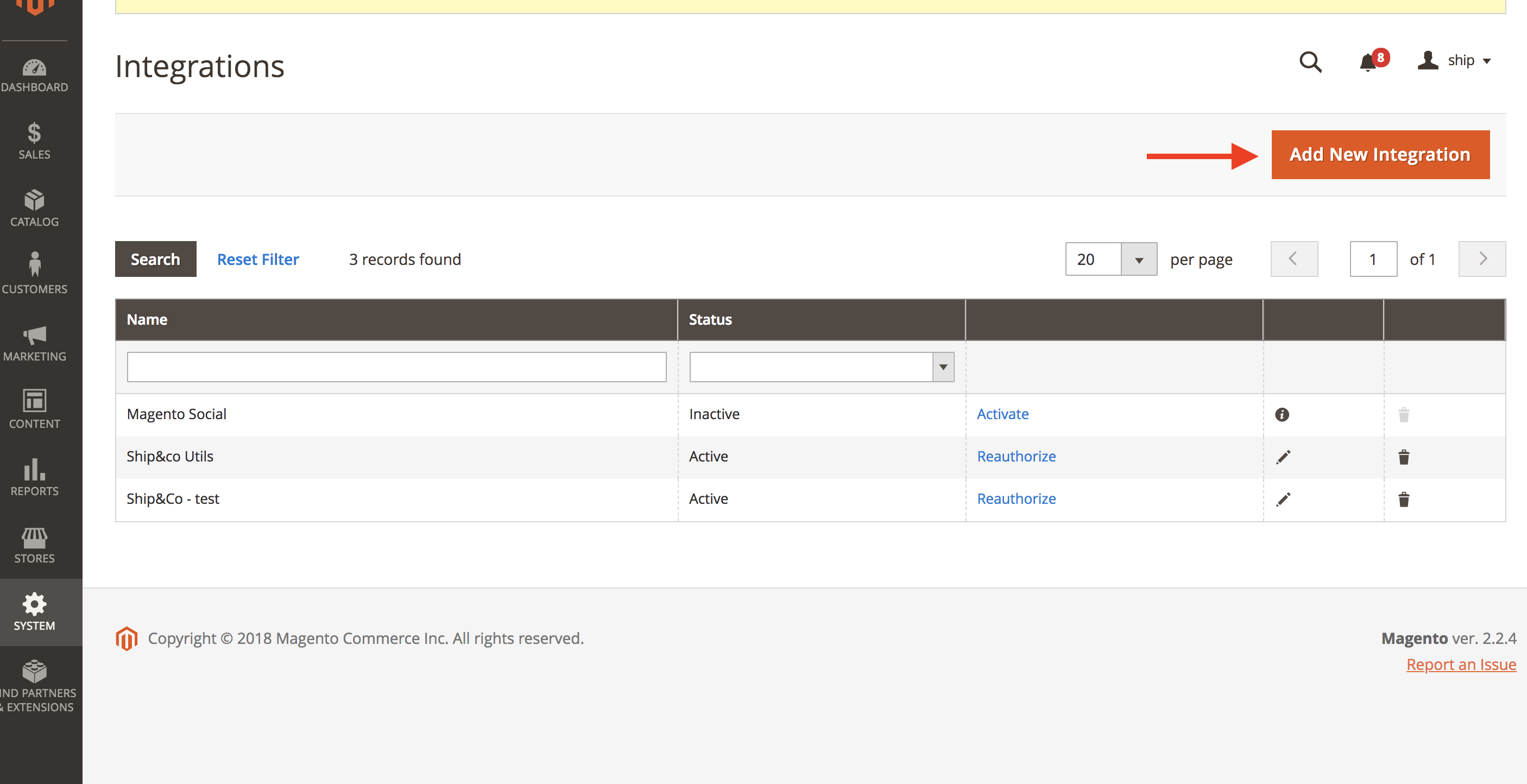1527x784 pixels.
Task: Go to next page arrow
Action: pos(1482,259)
